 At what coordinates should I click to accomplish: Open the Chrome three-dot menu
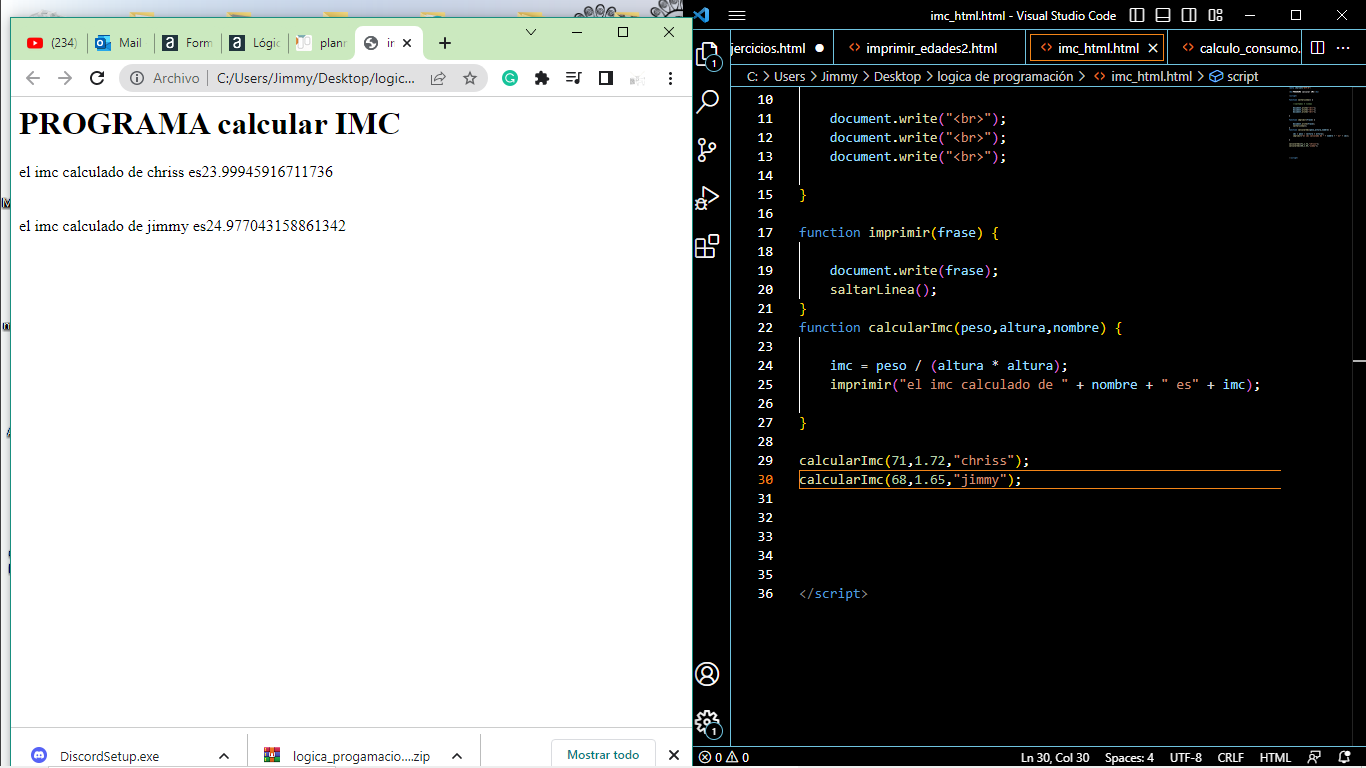coord(670,78)
